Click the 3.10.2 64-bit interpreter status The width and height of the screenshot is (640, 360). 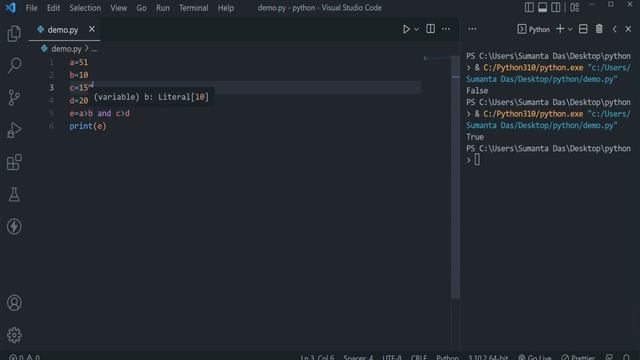pyautogui.click(x=488, y=357)
